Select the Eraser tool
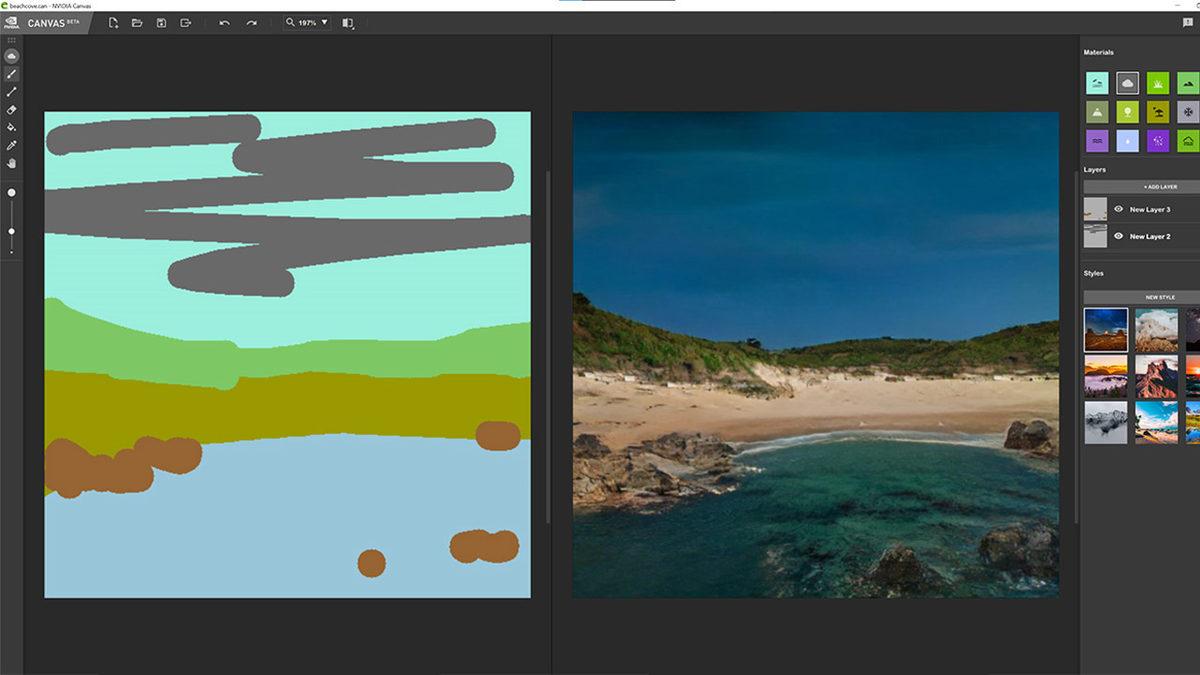1200x675 pixels. tap(12, 109)
